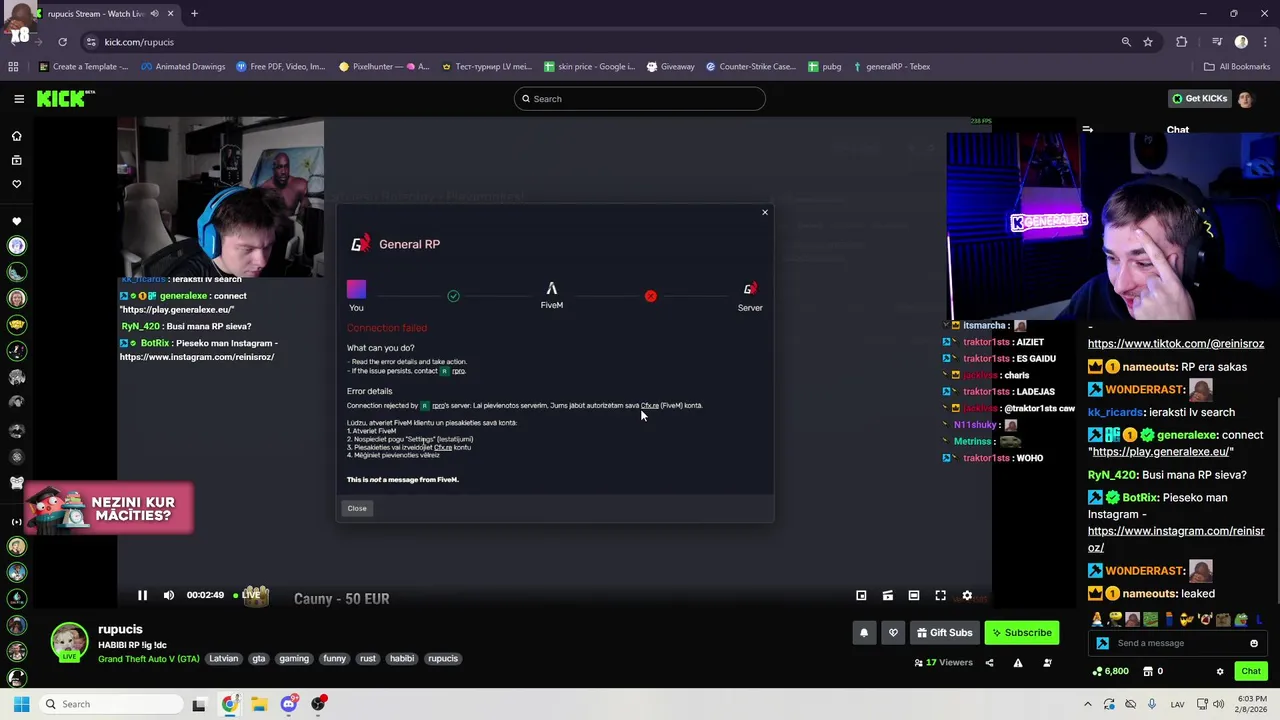1280x720 pixels.
Task: Enter fullscreen video mode
Action: click(x=940, y=596)
